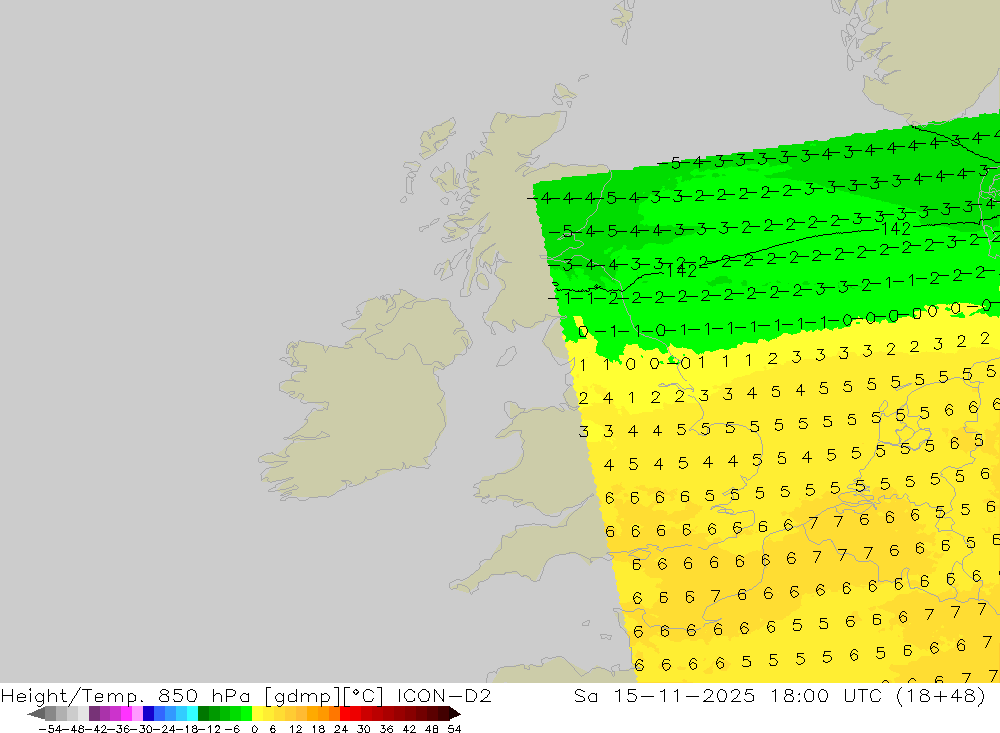This screenshot has height=733, width=1000.
Task: Click the 142 contour label near the right map edge
Action: click(895, 229)
